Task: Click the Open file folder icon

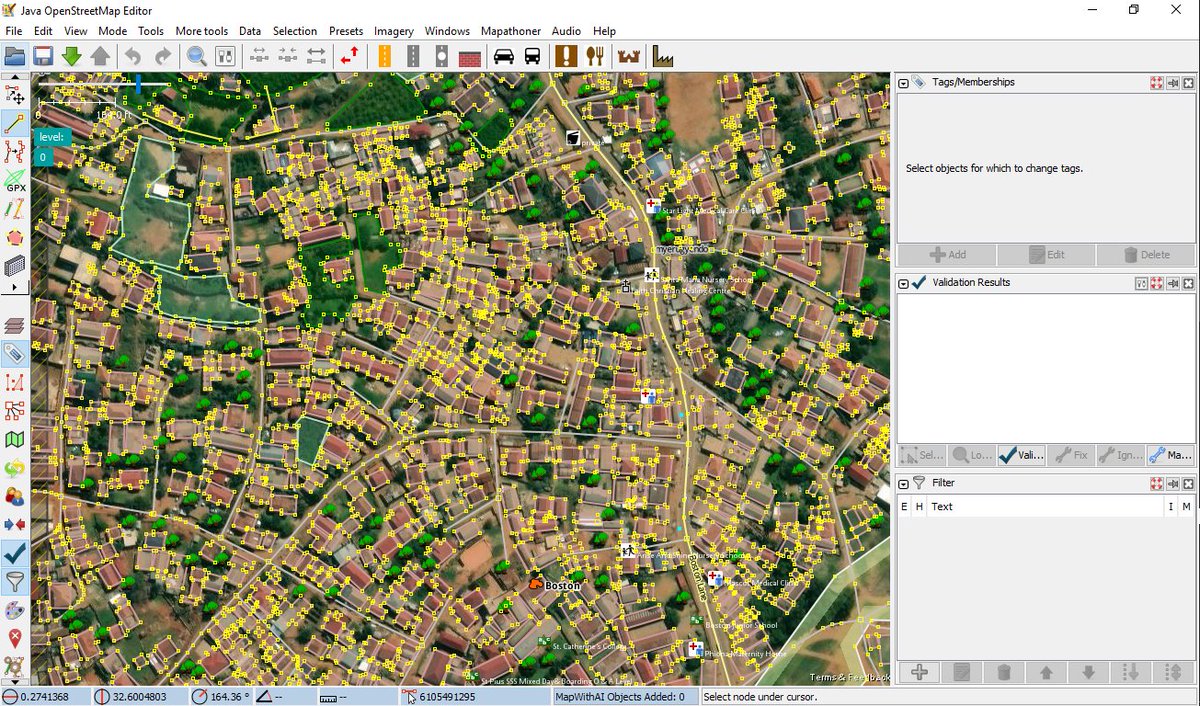Action: point(15,56)
